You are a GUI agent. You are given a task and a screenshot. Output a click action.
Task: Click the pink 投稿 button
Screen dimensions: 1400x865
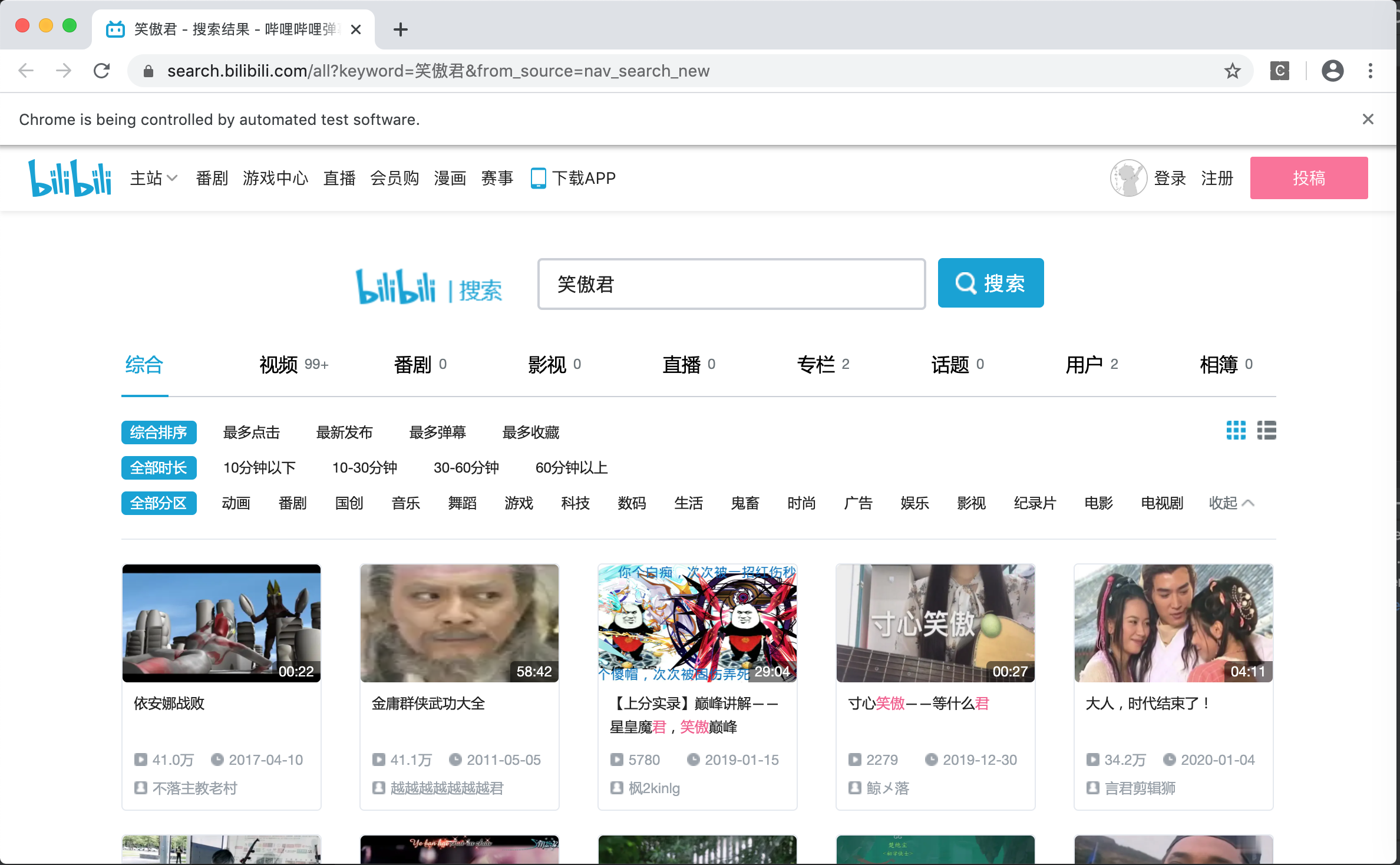click(1309, 178)
